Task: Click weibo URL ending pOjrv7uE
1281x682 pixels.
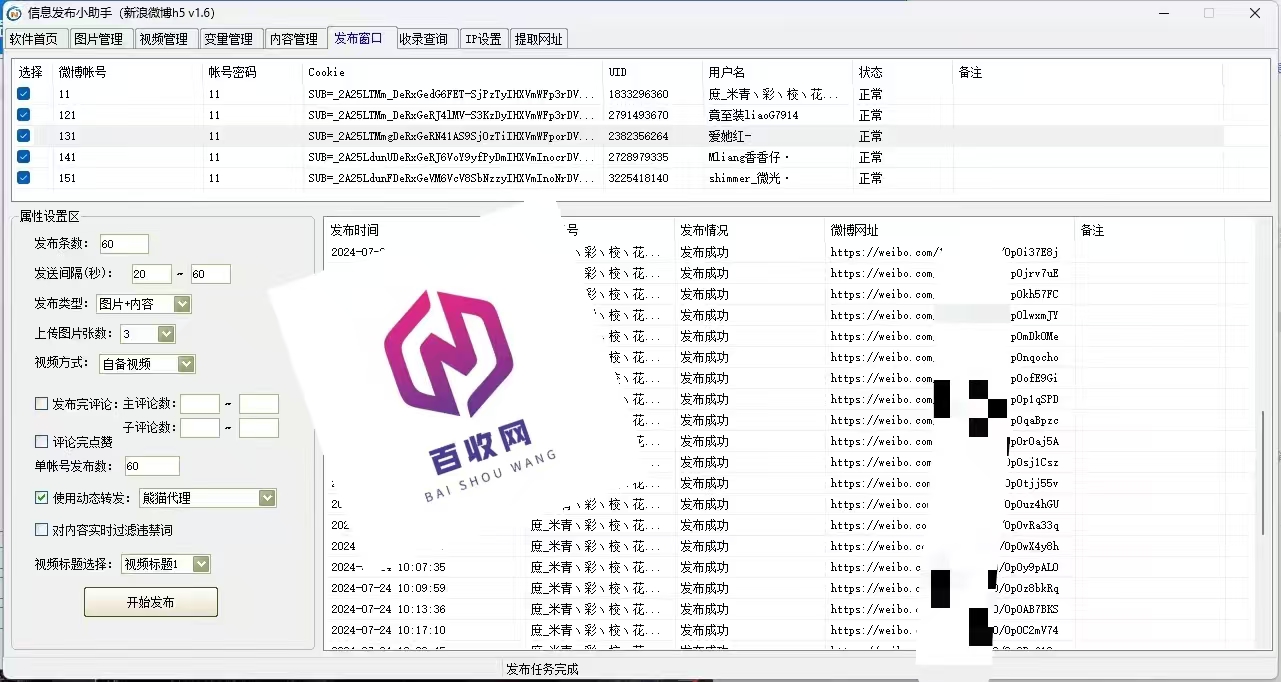Action: 944,273
